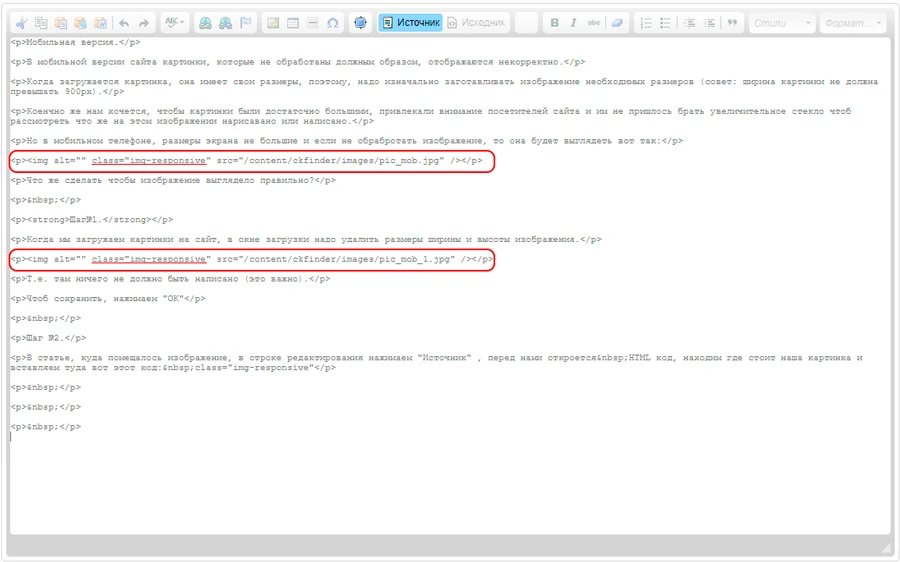This screenshot has width=900, height=562.
Task: Insert special character Omega icon
Action: 332,22
